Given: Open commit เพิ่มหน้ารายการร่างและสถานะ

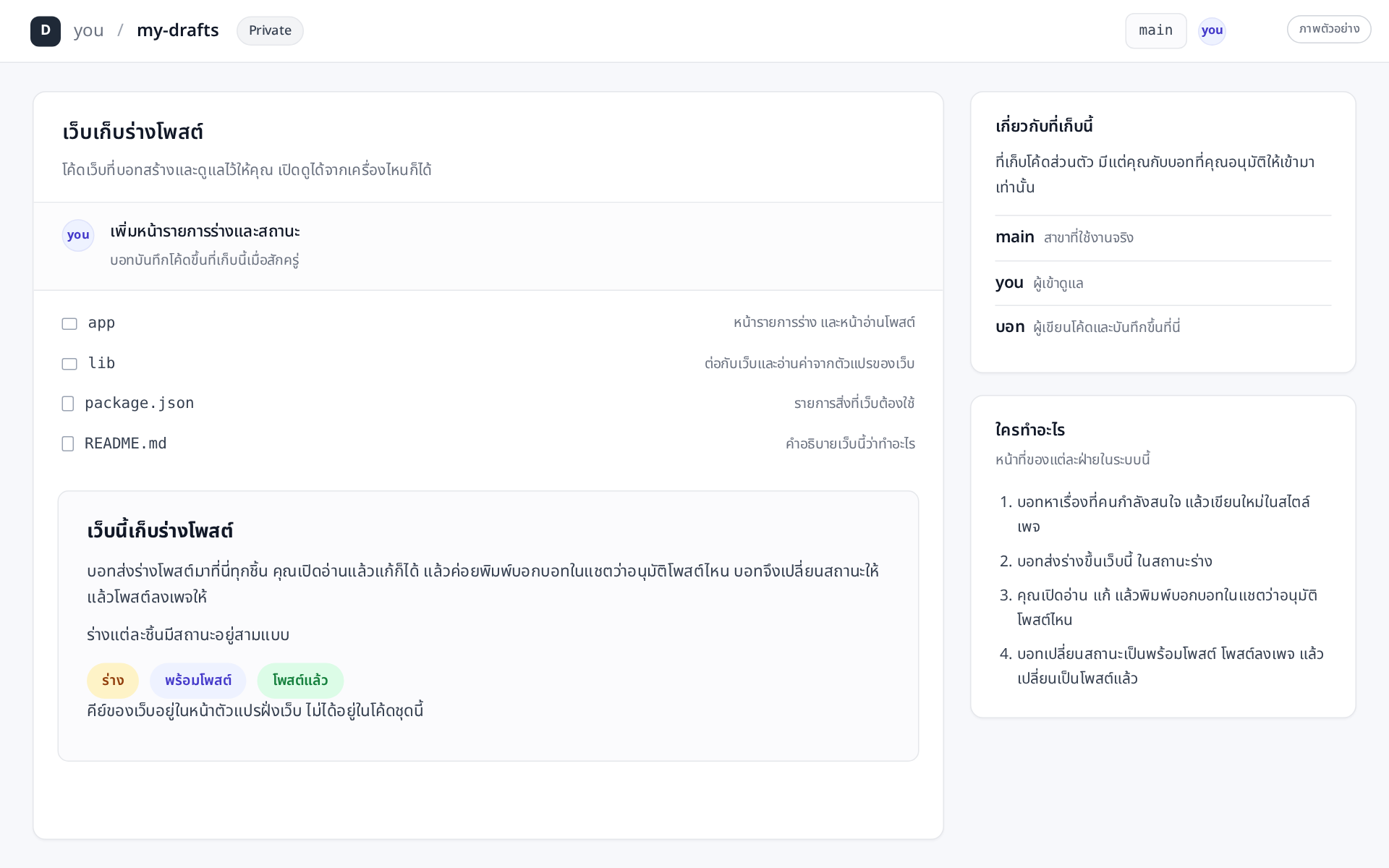Looking at the screenshot, I should pyautogui.click(x=205, y=231).
